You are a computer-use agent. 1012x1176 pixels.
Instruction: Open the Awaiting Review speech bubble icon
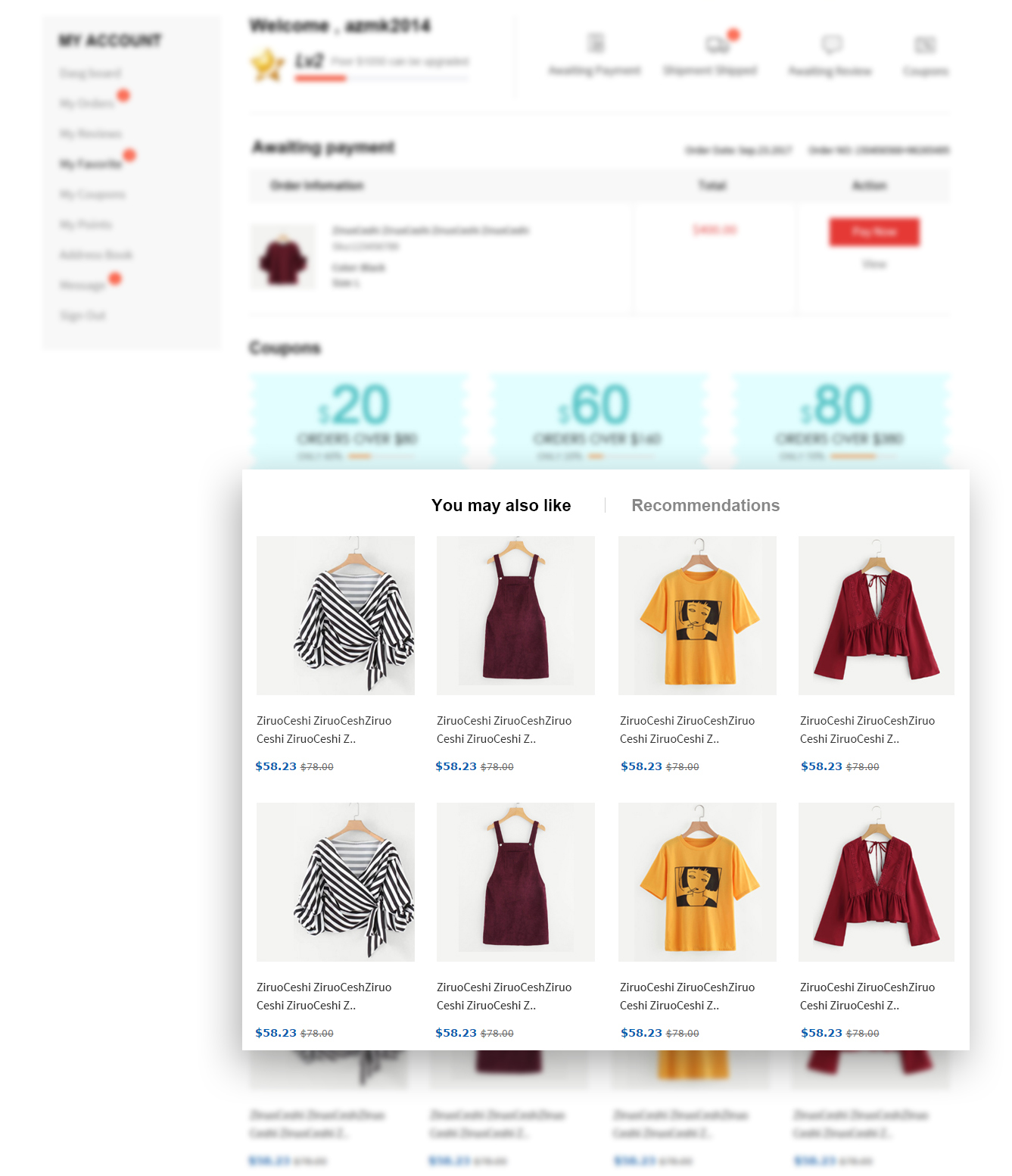[x=832, y=44]
